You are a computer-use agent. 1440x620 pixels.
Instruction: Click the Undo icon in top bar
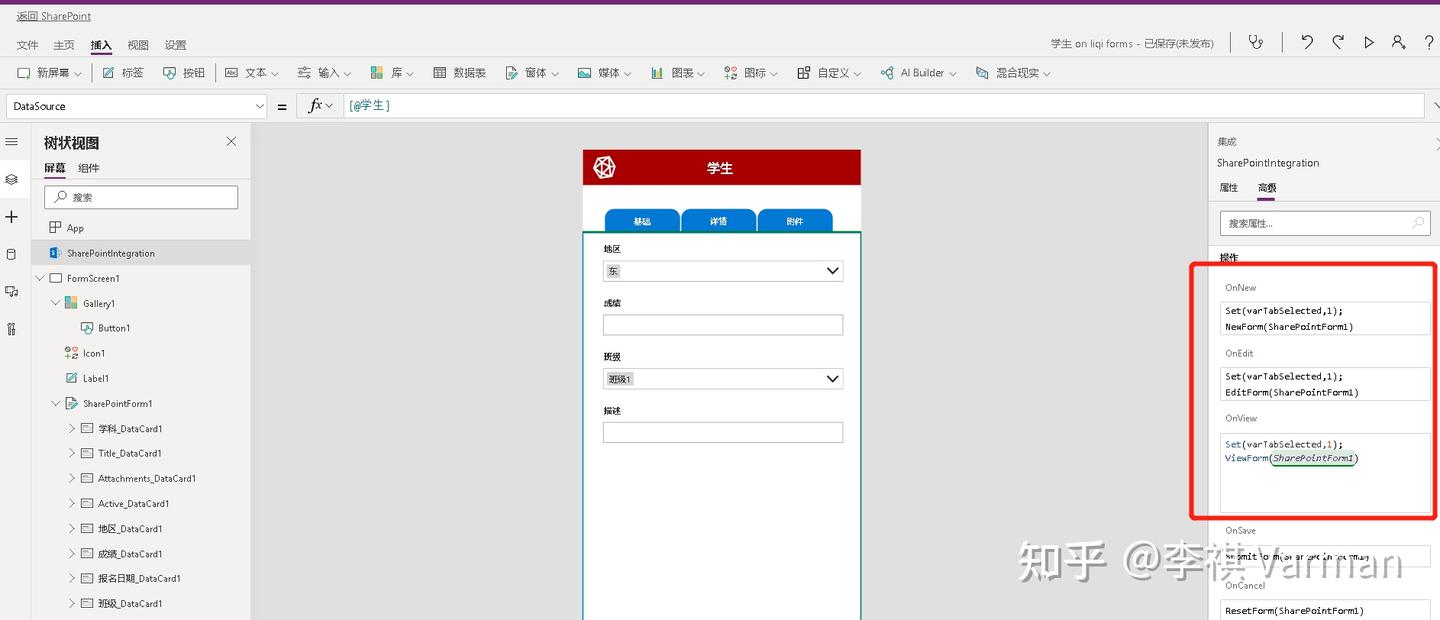click(1306, 42)
